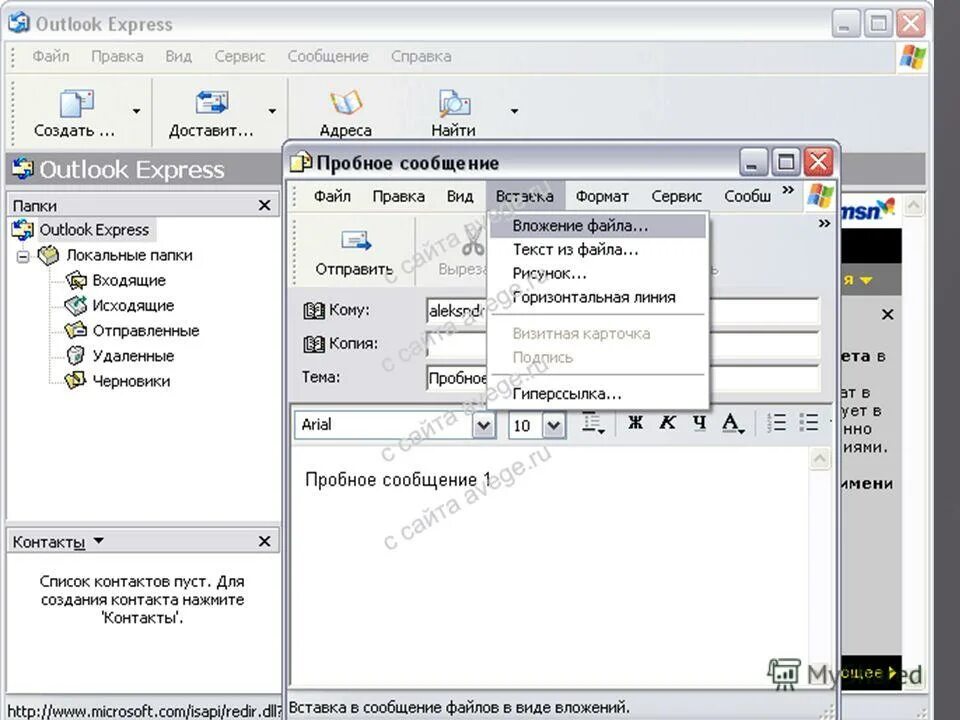Click into the Тема subject field
The height and width of the screenshot is (720, 960).
[x=623, y=378]
